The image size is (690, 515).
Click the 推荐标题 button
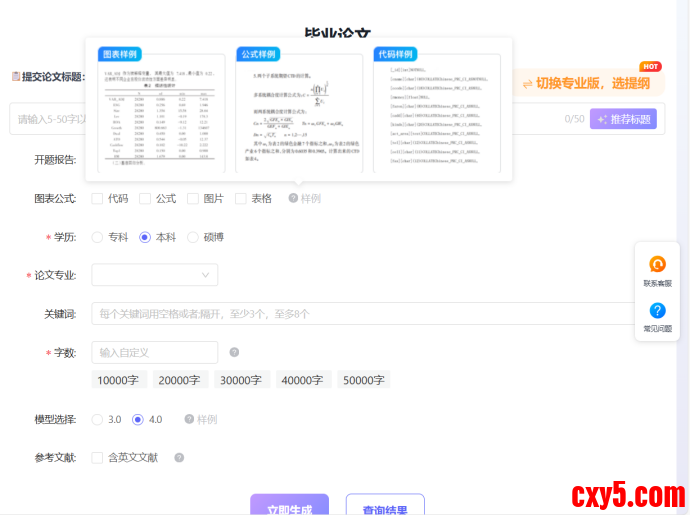[x=623, y=119]
